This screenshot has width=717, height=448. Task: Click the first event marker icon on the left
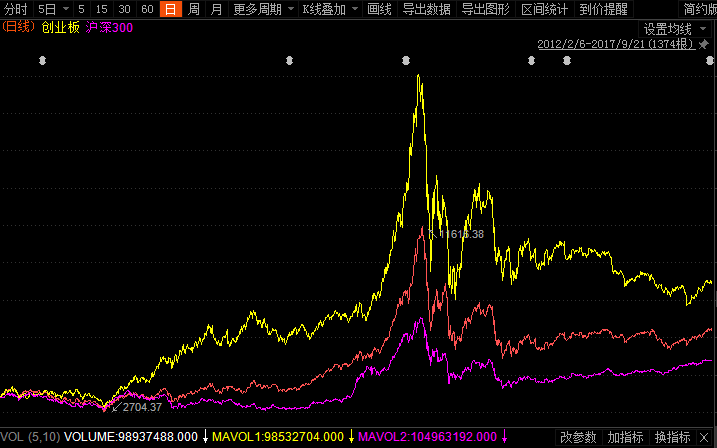click(42, 61)
